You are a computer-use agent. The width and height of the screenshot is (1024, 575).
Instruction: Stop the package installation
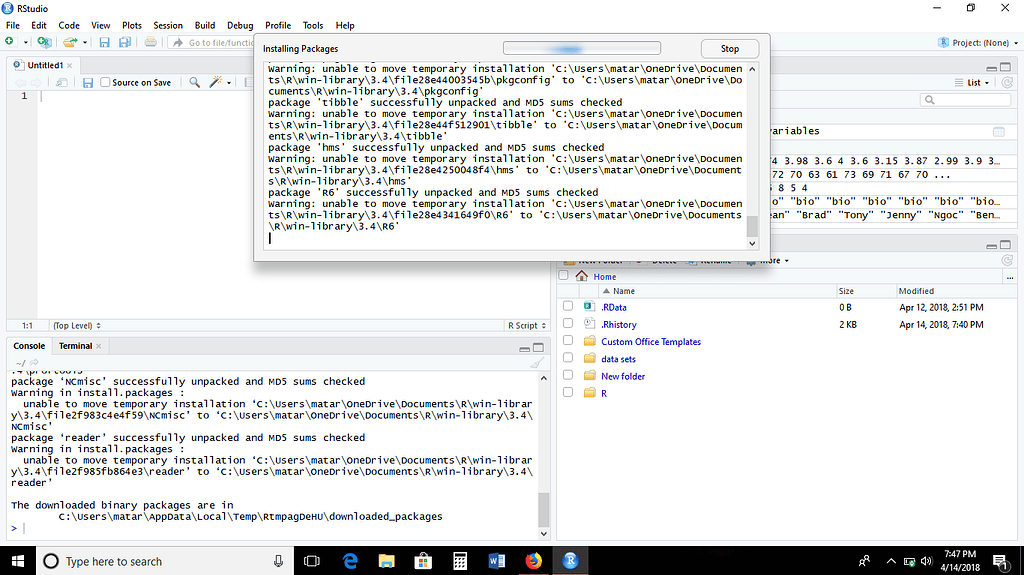[729, 49]
